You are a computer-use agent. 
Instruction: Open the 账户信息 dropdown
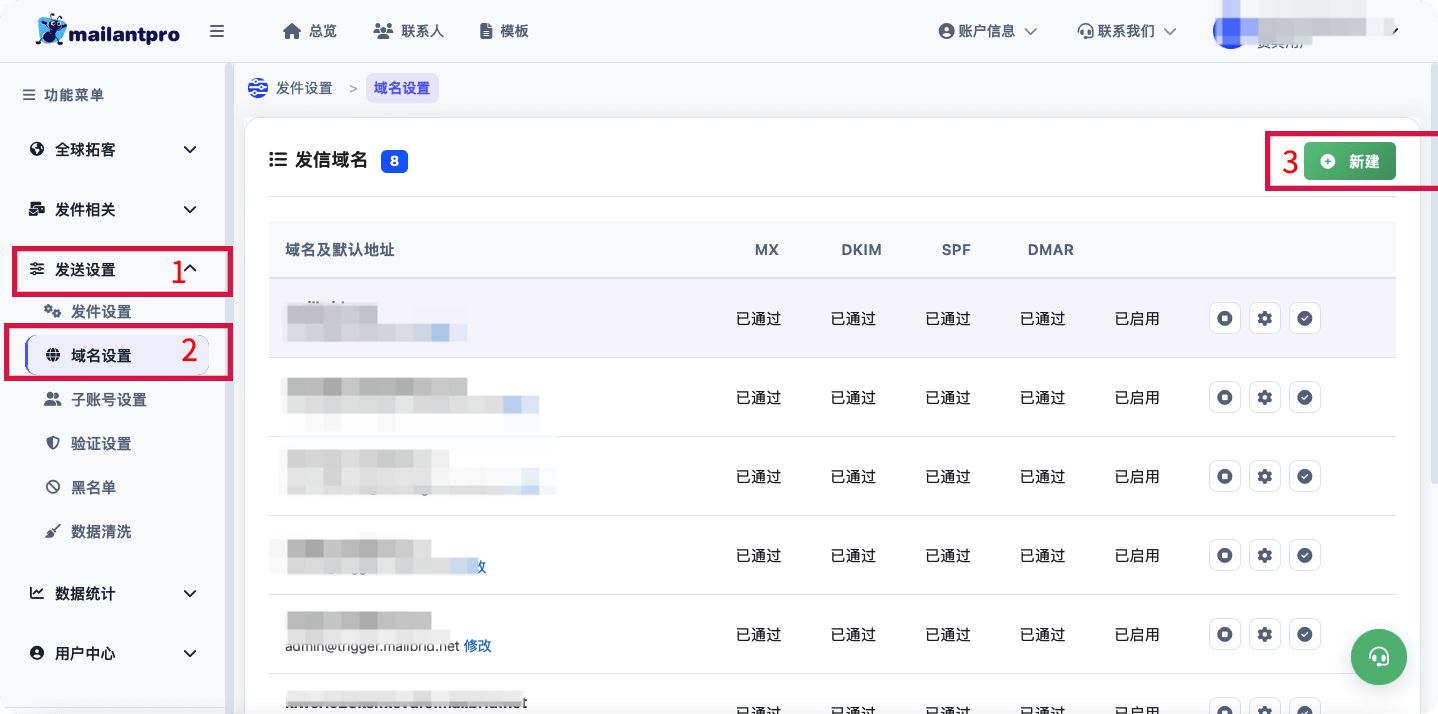(987, 31)
